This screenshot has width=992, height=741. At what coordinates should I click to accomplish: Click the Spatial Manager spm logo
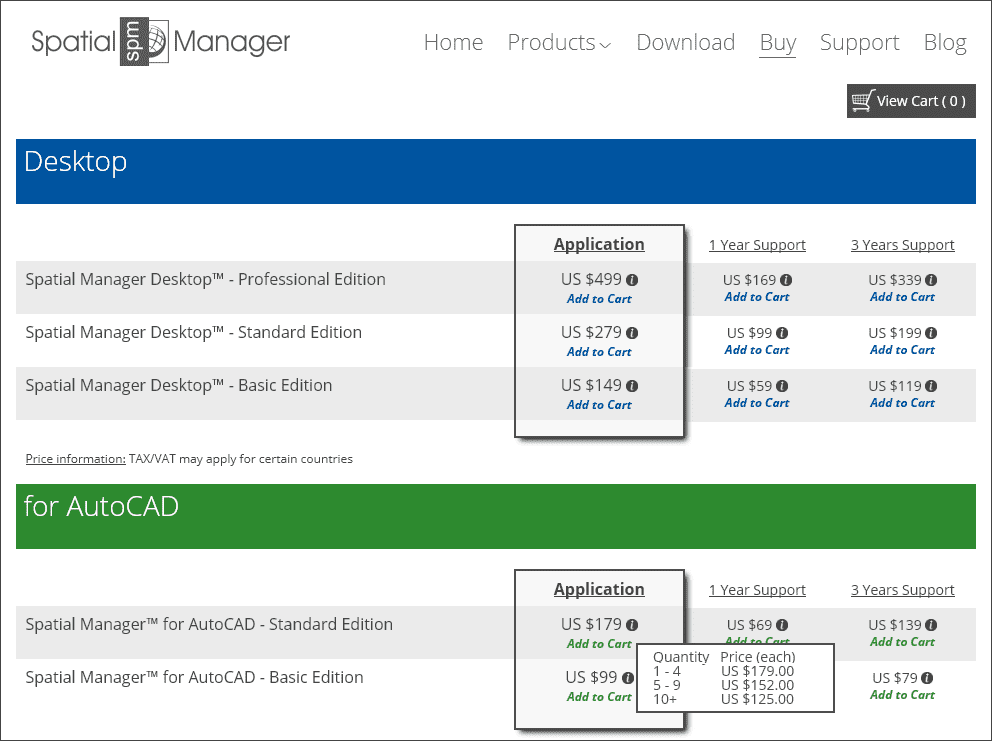(161, 42)
